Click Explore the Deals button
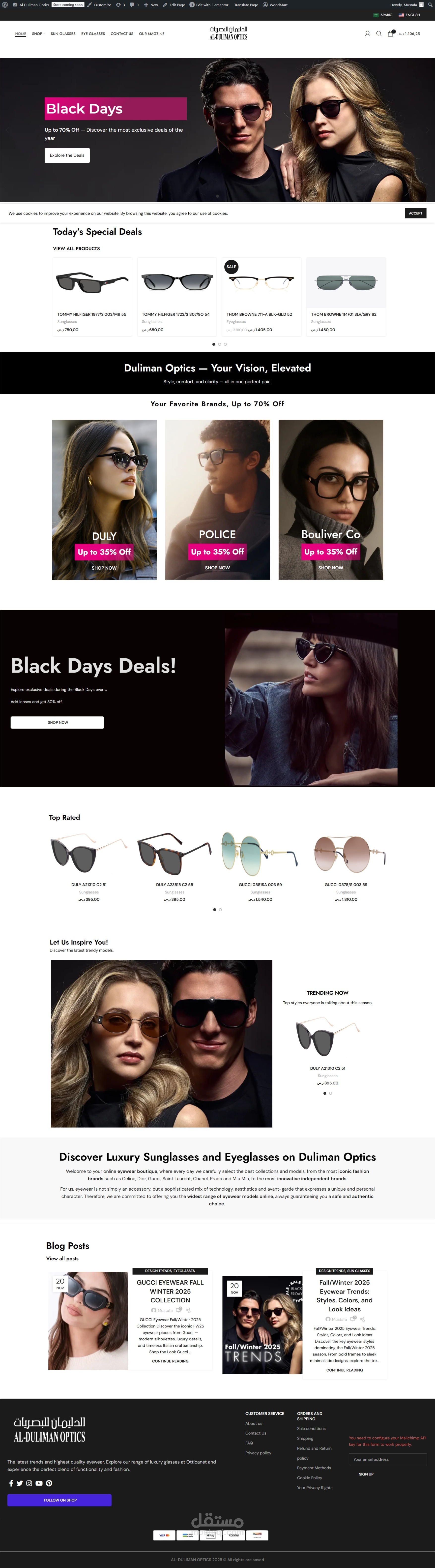The width and height of the screenshot is (435, 1568). click(67, 155)
